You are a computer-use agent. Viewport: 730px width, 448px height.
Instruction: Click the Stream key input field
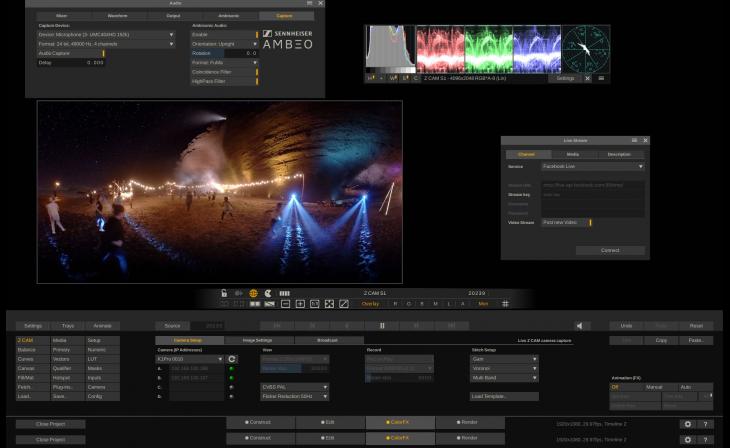click(x=593, y=195)
